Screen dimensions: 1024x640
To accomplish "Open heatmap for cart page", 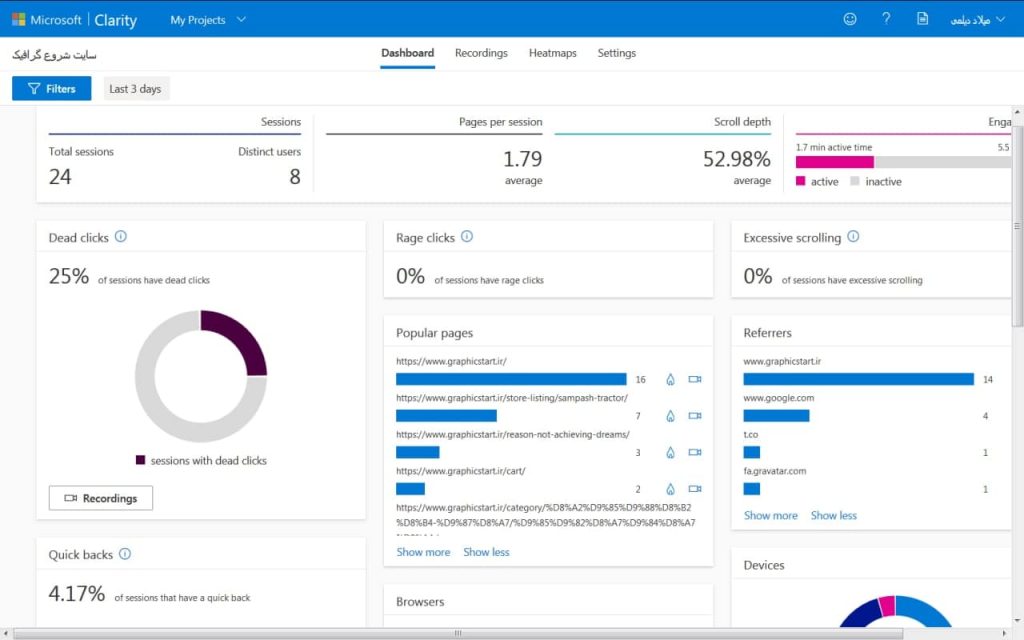I will pos(670,489).
